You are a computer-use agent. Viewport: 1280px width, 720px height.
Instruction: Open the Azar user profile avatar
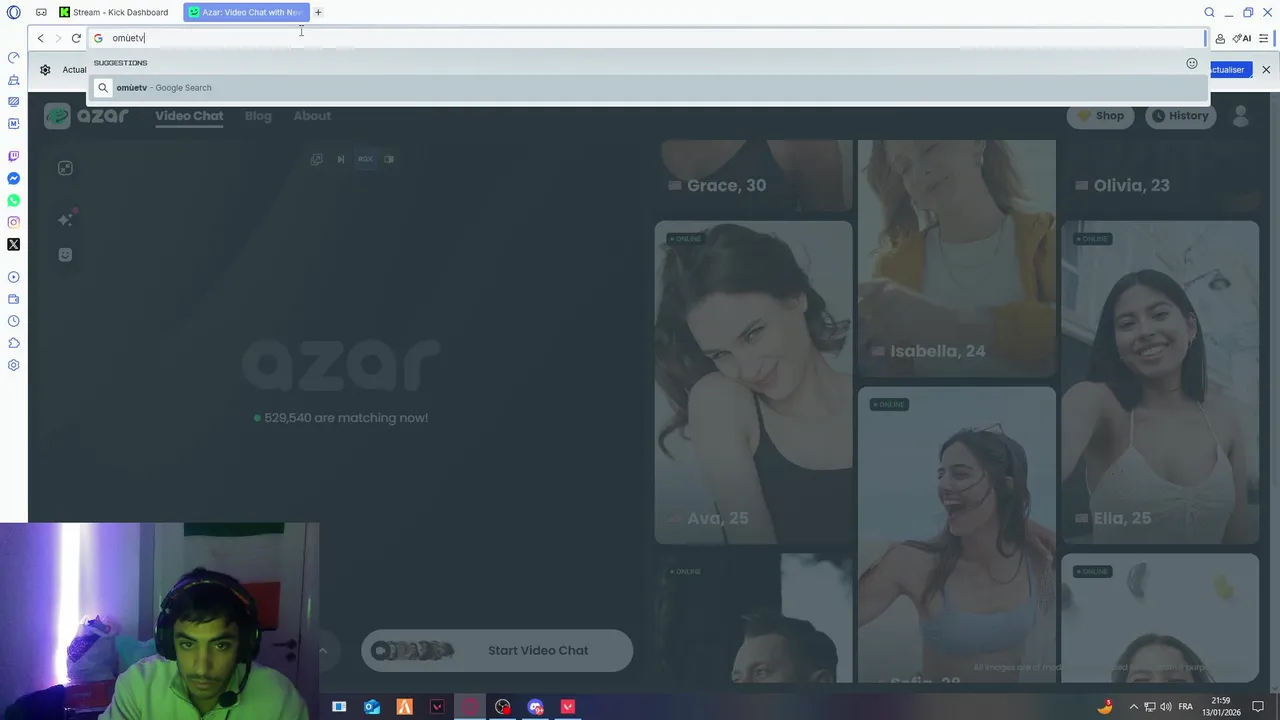[x=1241, y=116]
